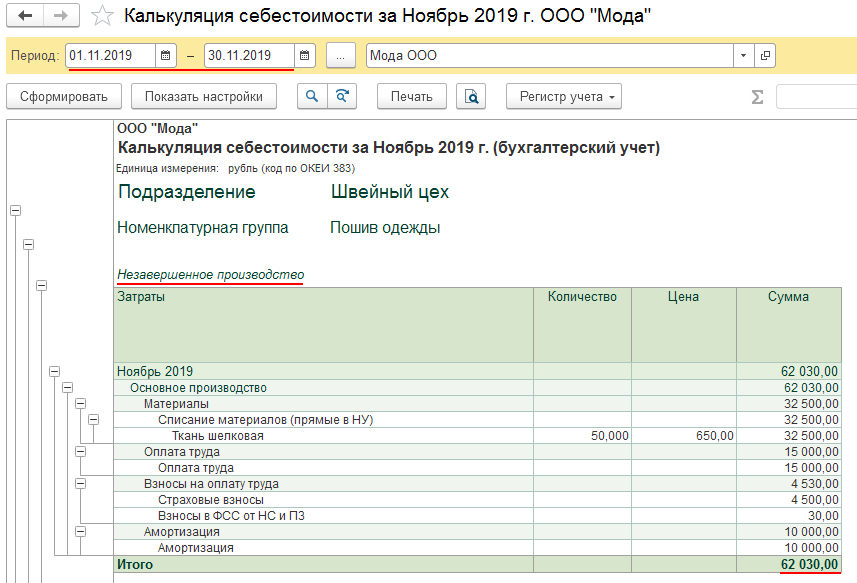Collapse the Взносы на оплату труда group
The width and height of the screenshot is (857, 583).
click(81, 484)
